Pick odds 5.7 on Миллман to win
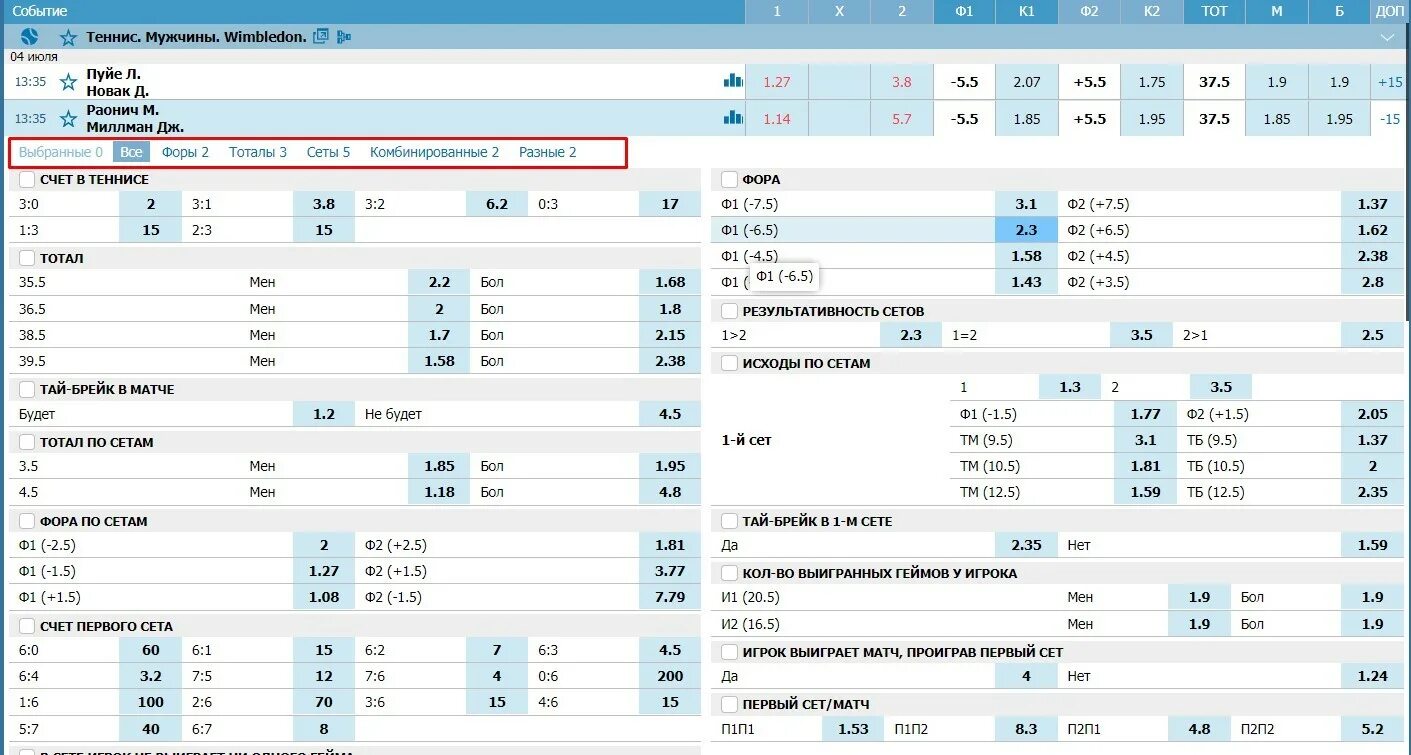This screenshot has height=755, width=1411. tap(902, 118)
